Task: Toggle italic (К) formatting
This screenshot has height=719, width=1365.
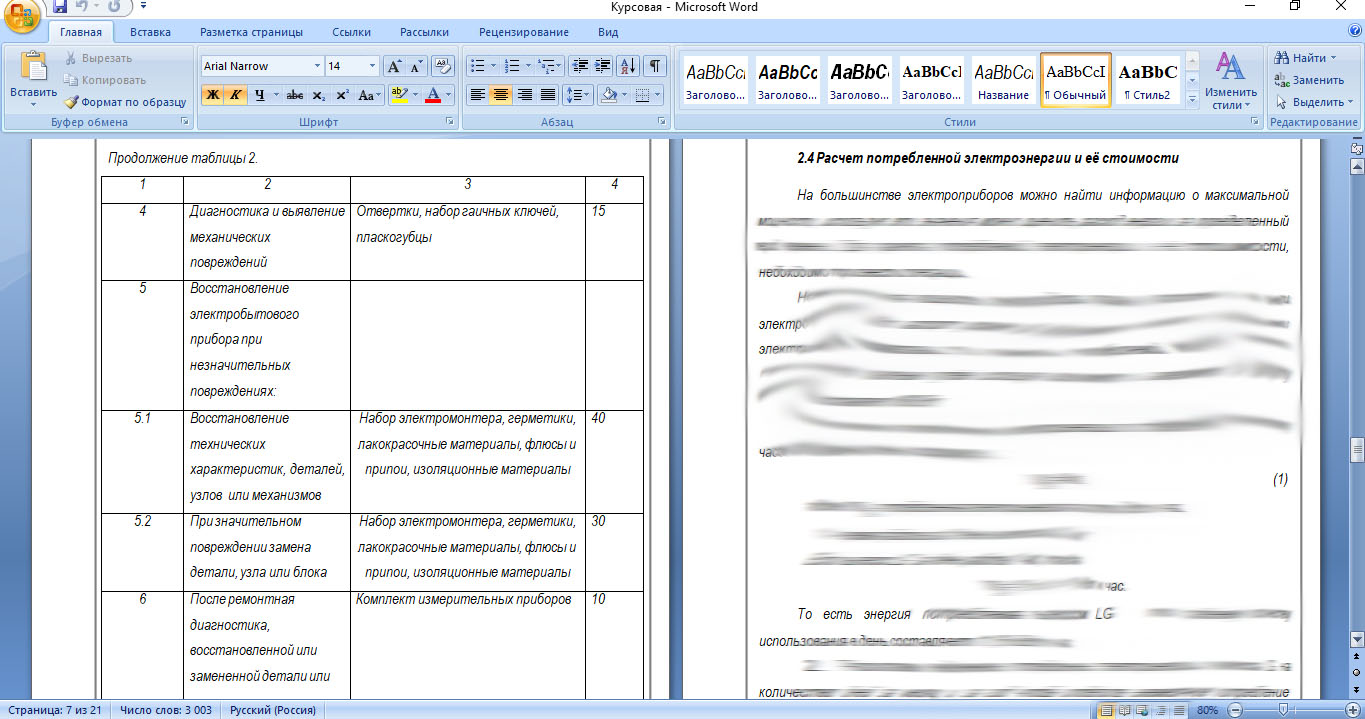Action: [235, 95]
